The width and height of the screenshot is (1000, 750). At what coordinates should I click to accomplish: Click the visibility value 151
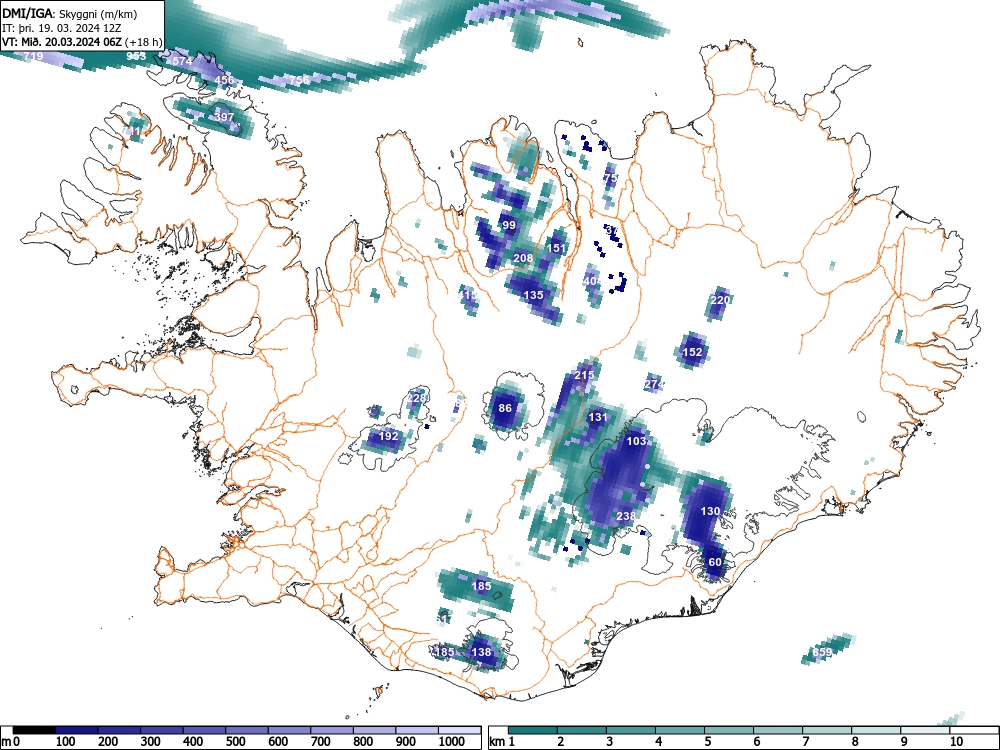[557, 248]
